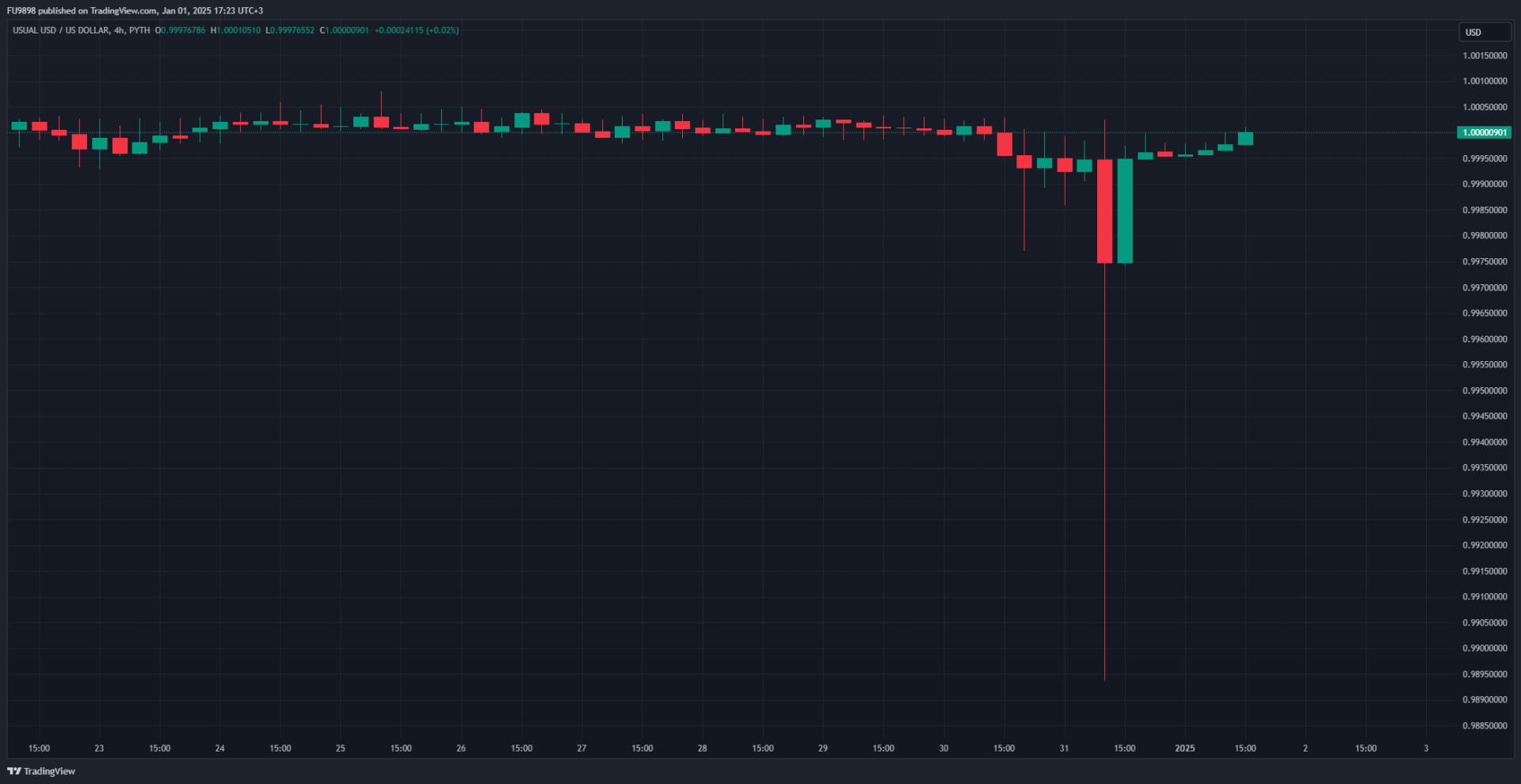The width and height of the screenshot is (1521, 784).
Task: Click the 31 date label on time axis
Action: point(1064,748)
